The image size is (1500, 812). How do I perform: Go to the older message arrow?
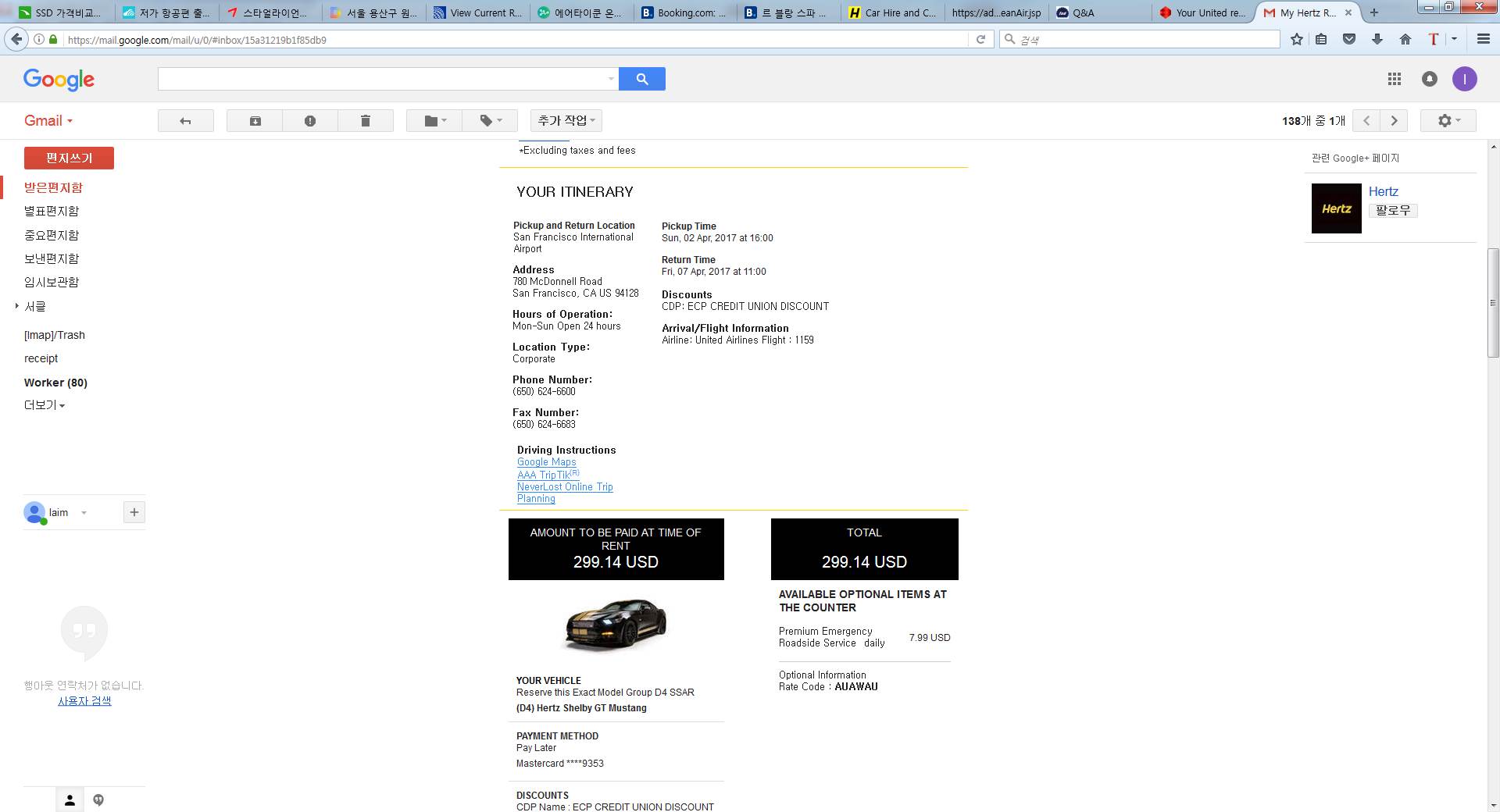(x=1394, y=121)
